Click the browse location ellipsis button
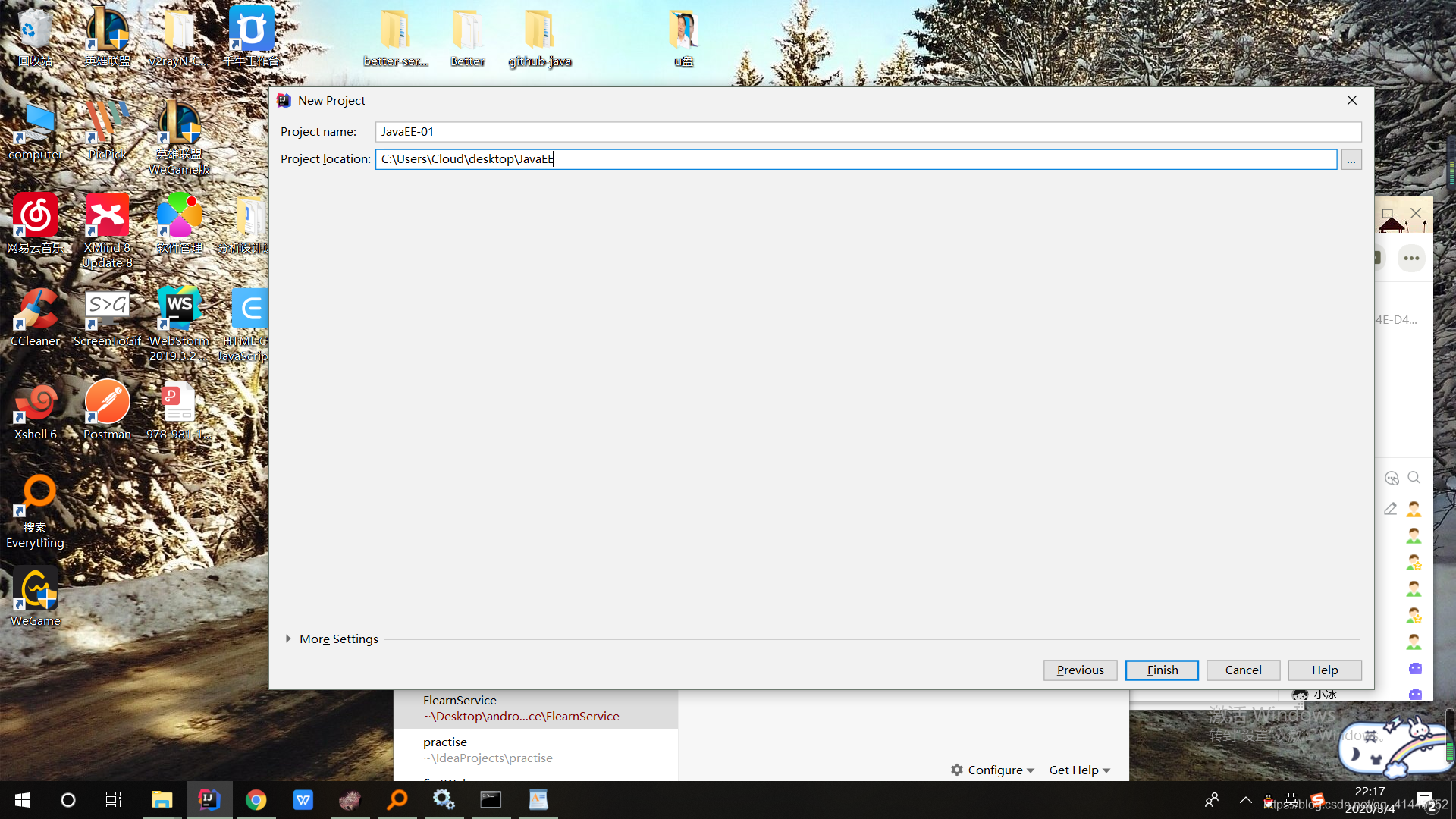 point(1351,159)
